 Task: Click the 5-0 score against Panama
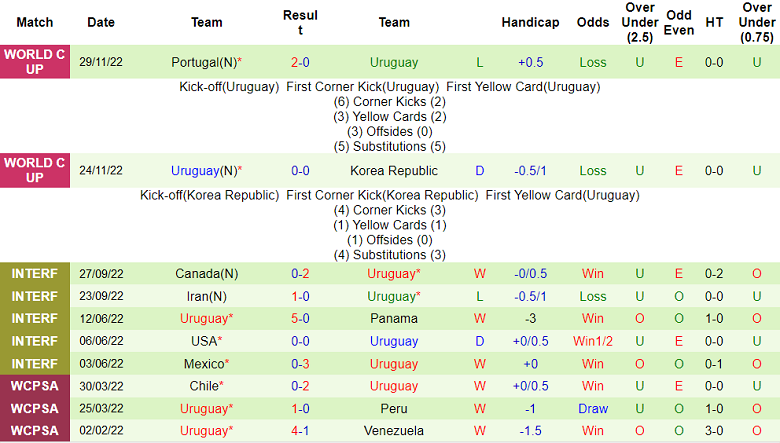pyautogui.click(x=300, y=319)
